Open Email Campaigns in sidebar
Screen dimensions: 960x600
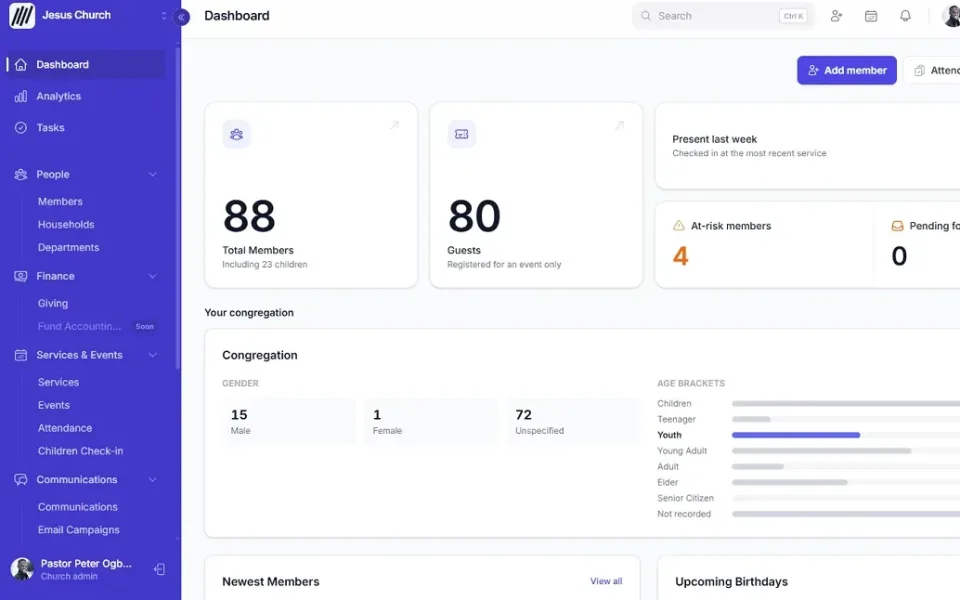(78, 530)
